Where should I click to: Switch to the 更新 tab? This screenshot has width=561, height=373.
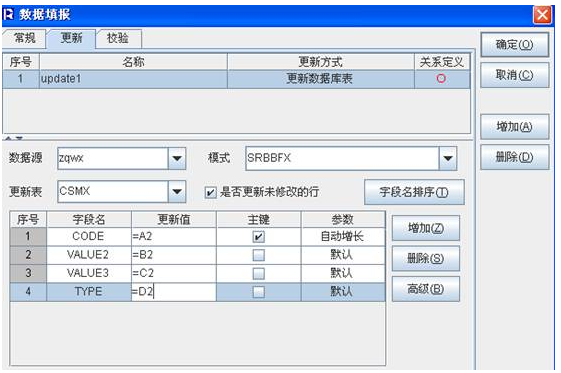(71, 38)
